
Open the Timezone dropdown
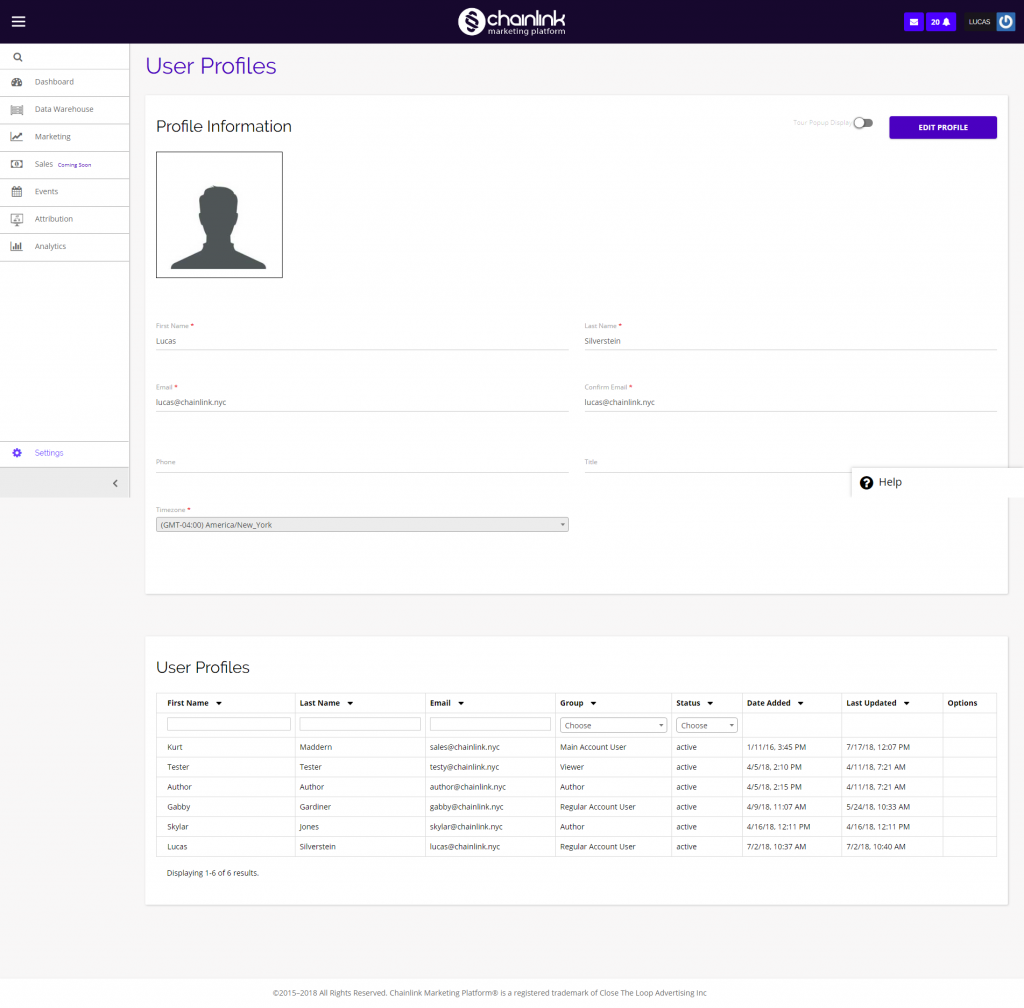[x=362, y=523]
